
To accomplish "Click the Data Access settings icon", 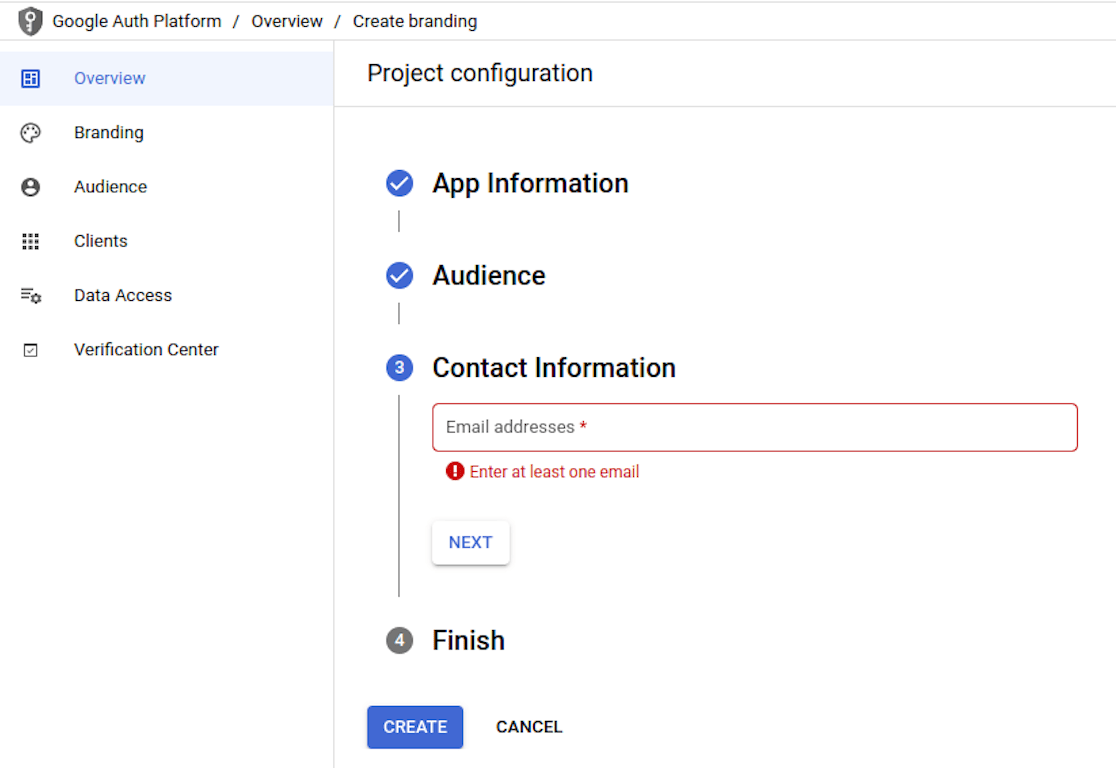I will (31, 296).
